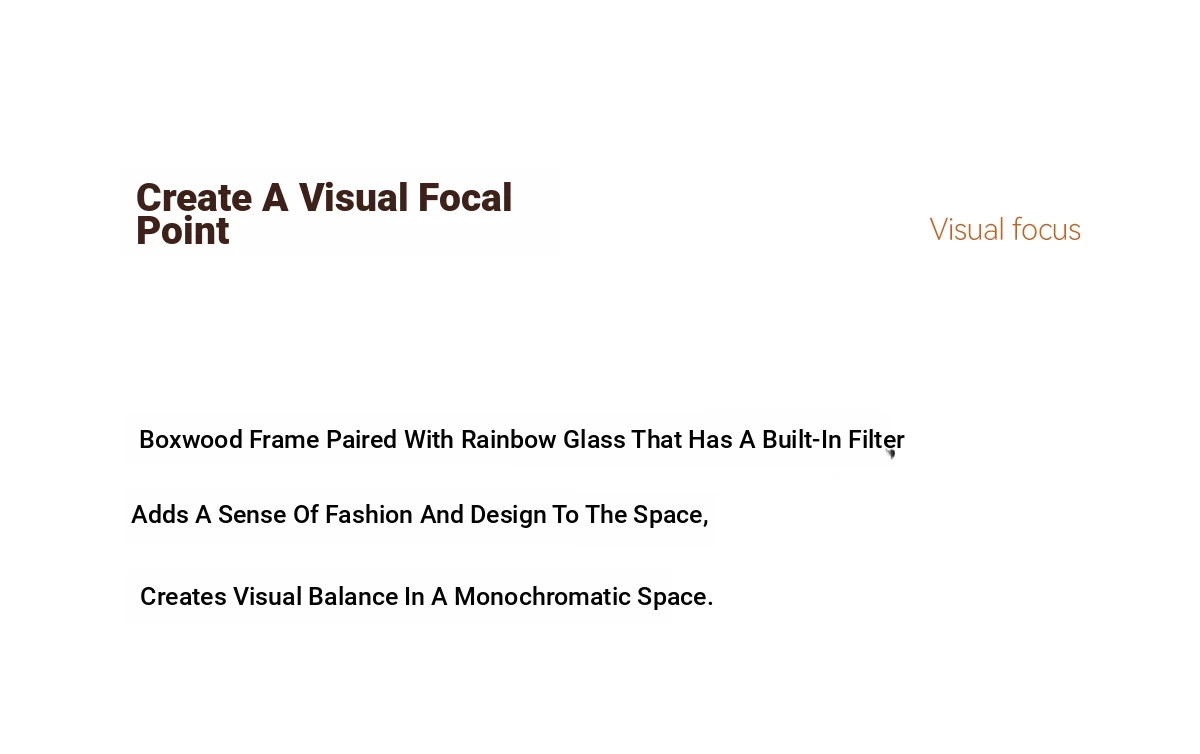
Task: Click the word "Monochromatic"
Action: click(543, 597)
